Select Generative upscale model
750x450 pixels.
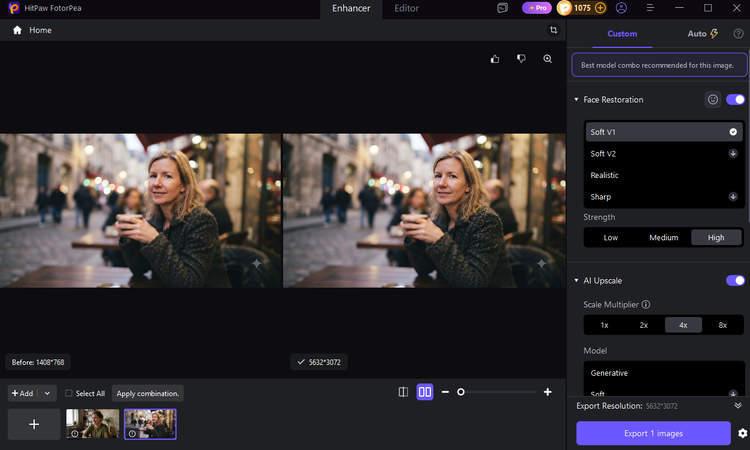(x=664, y=373)
